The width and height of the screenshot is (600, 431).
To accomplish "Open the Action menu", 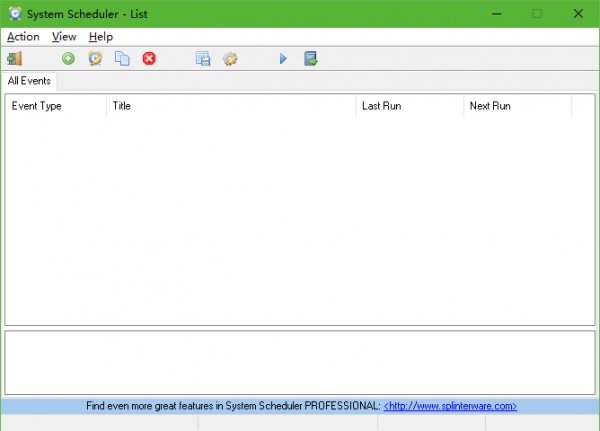I will [x=23, y=37].
